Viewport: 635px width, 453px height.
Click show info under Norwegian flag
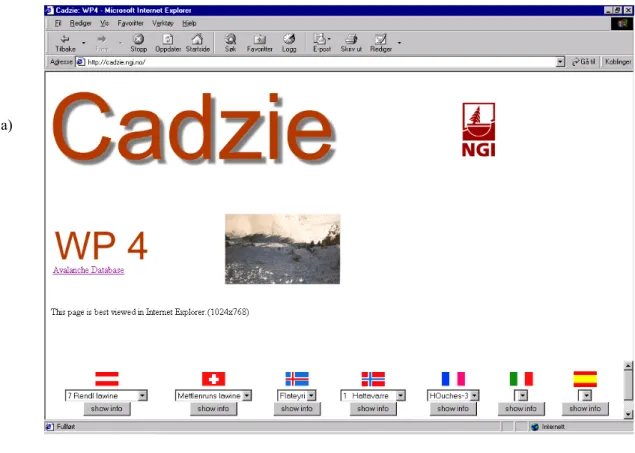pos(373,409)
